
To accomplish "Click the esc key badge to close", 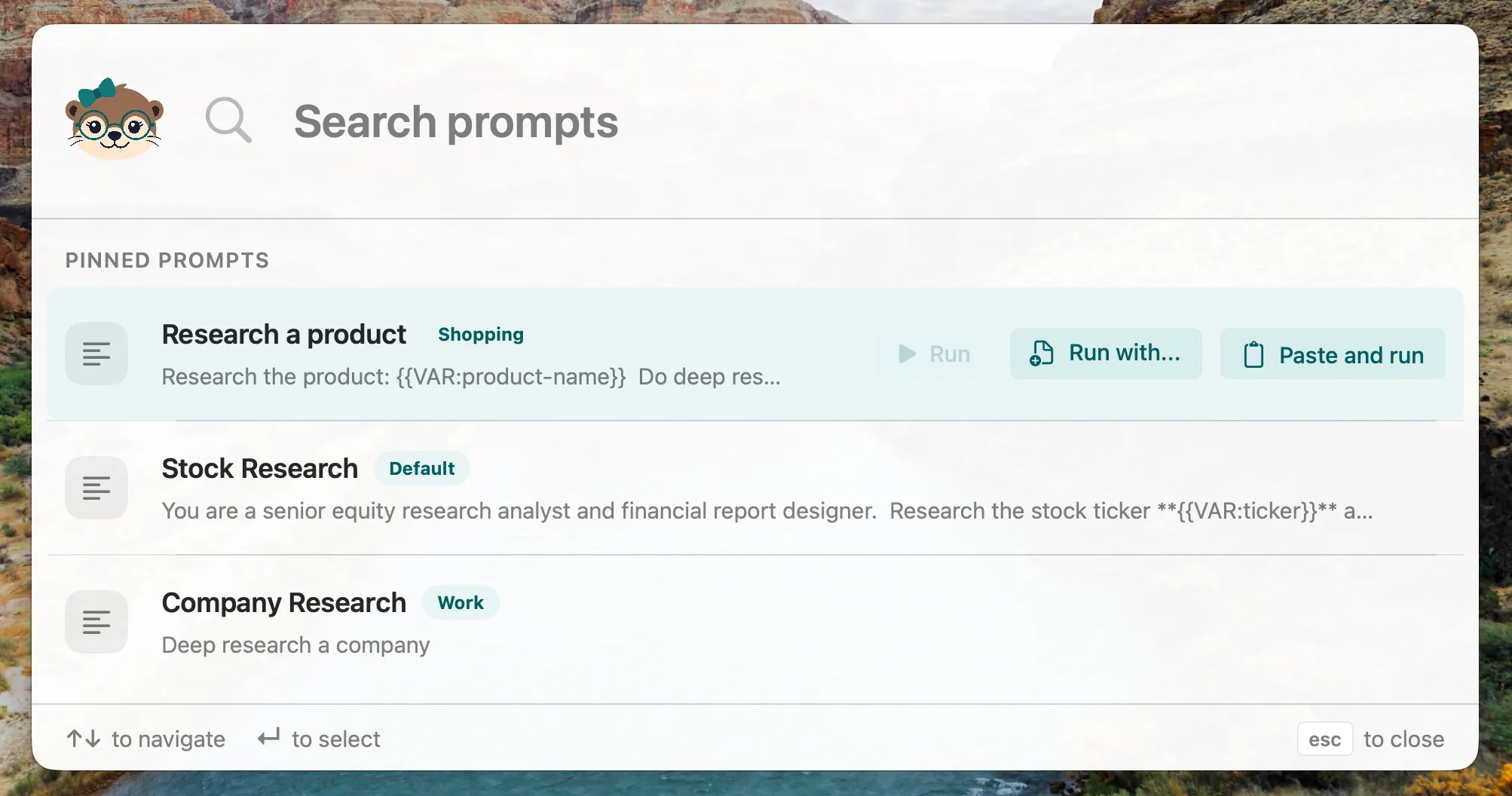I will (x=1325, y=739).
